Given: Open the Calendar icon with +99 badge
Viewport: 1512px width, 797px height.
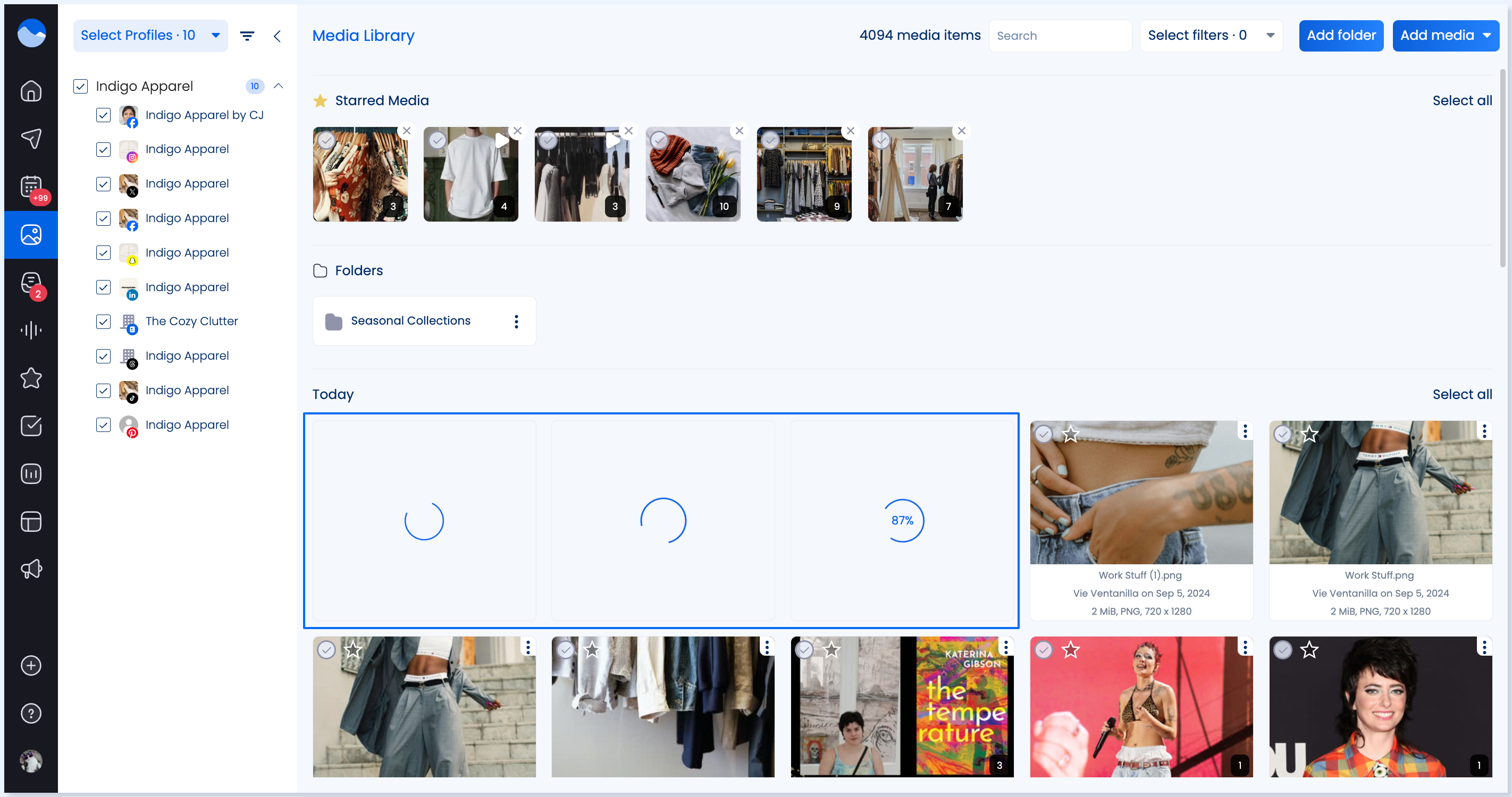Looking at the screenshot, I should [31, 186].
